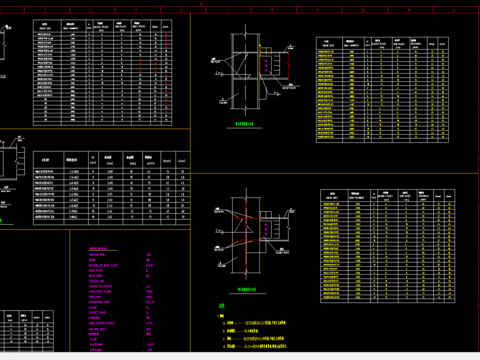
Task: Click the red ruler strip along top edge
Action: click(240, 10)
